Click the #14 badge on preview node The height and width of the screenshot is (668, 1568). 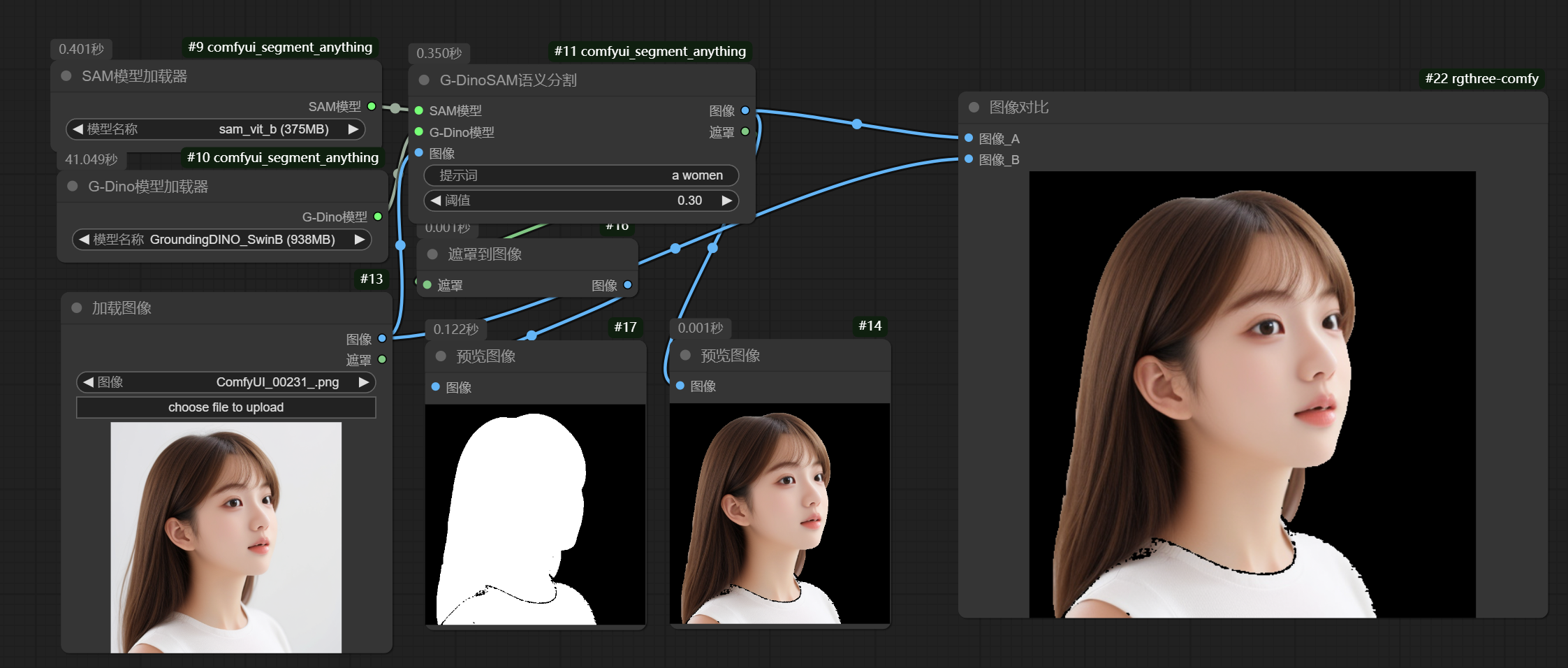[x=870, y=326]
